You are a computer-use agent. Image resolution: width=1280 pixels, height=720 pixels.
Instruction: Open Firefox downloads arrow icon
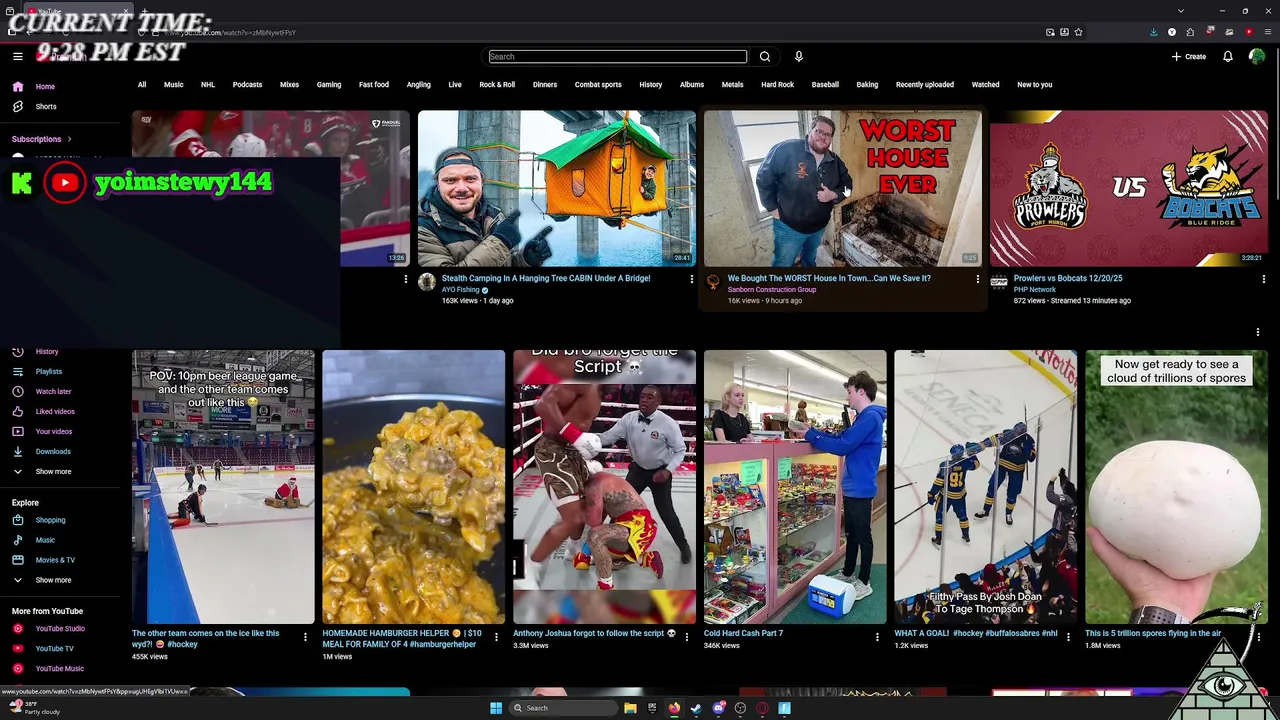1153,32
